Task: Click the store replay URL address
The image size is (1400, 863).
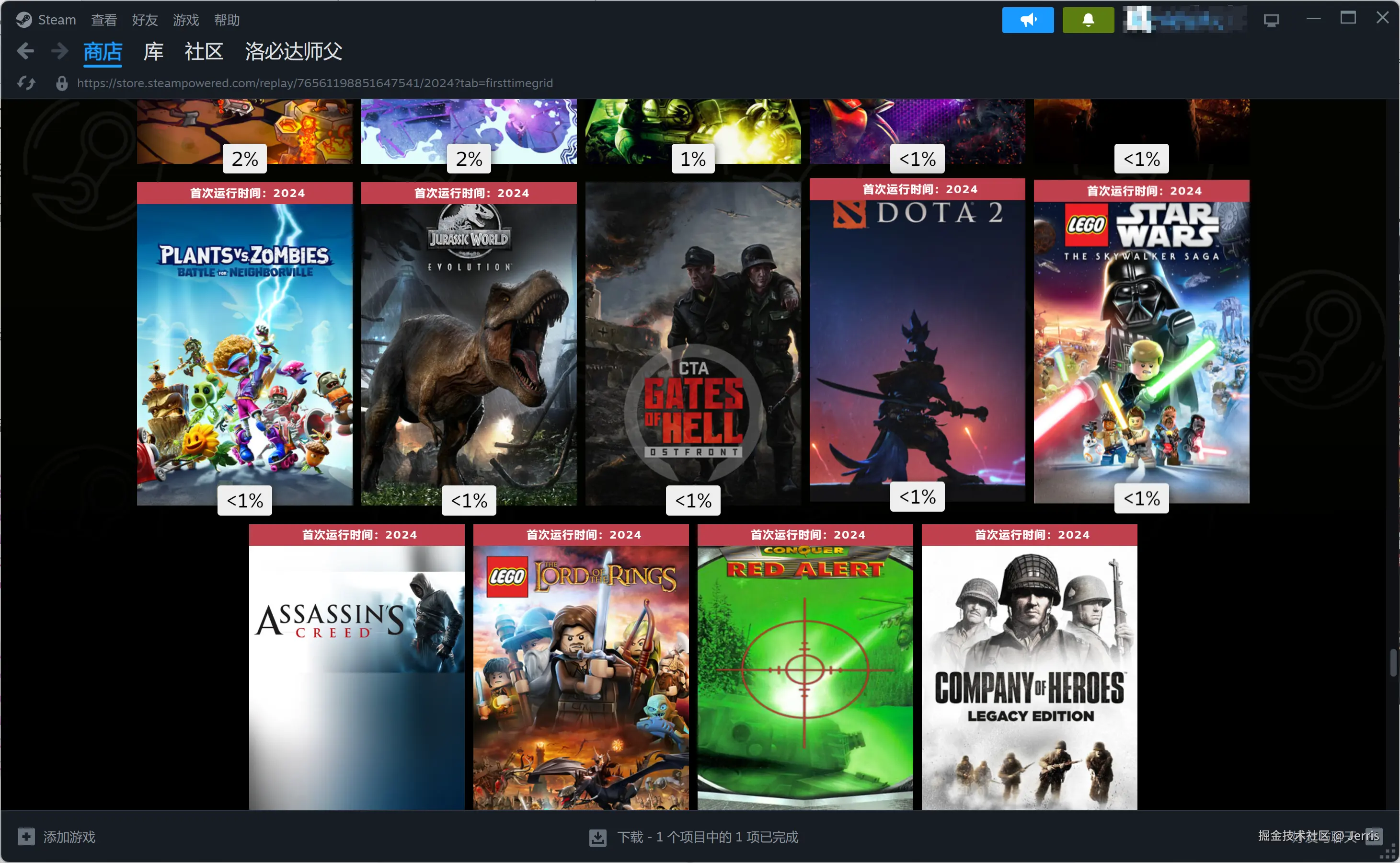Action: [314, 83]
